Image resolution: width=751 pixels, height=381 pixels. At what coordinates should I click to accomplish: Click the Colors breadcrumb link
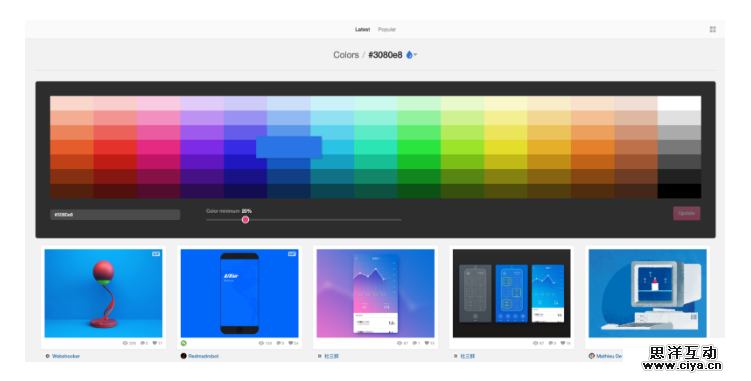[346, 55]
